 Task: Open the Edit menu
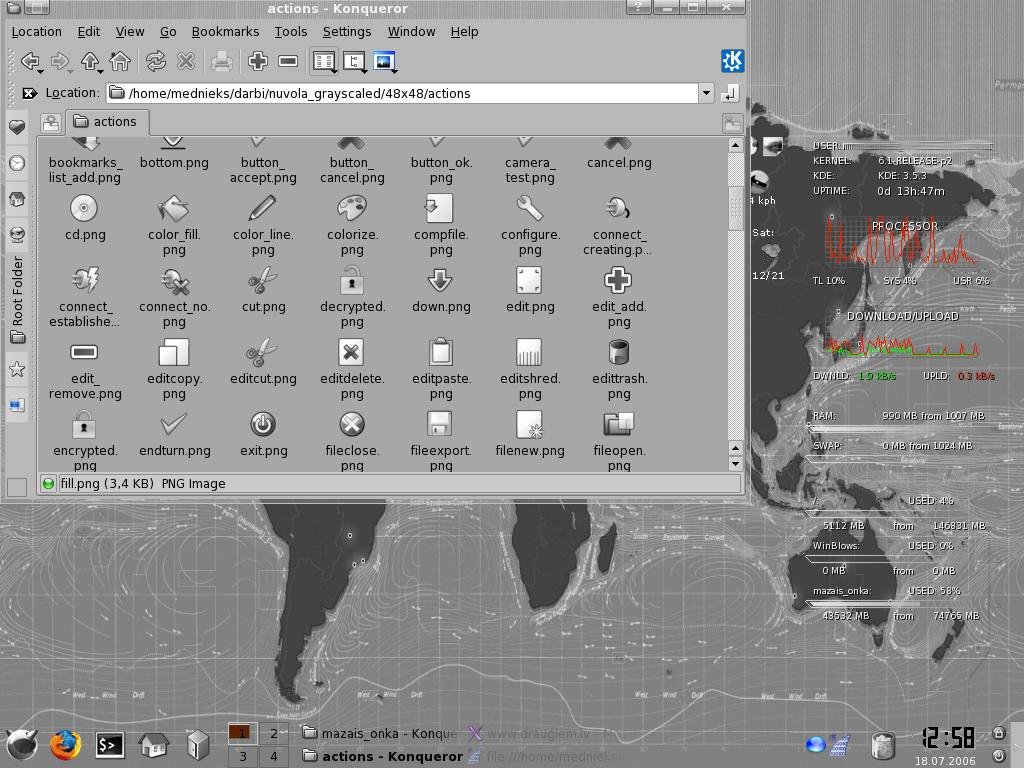coord(89,31)
